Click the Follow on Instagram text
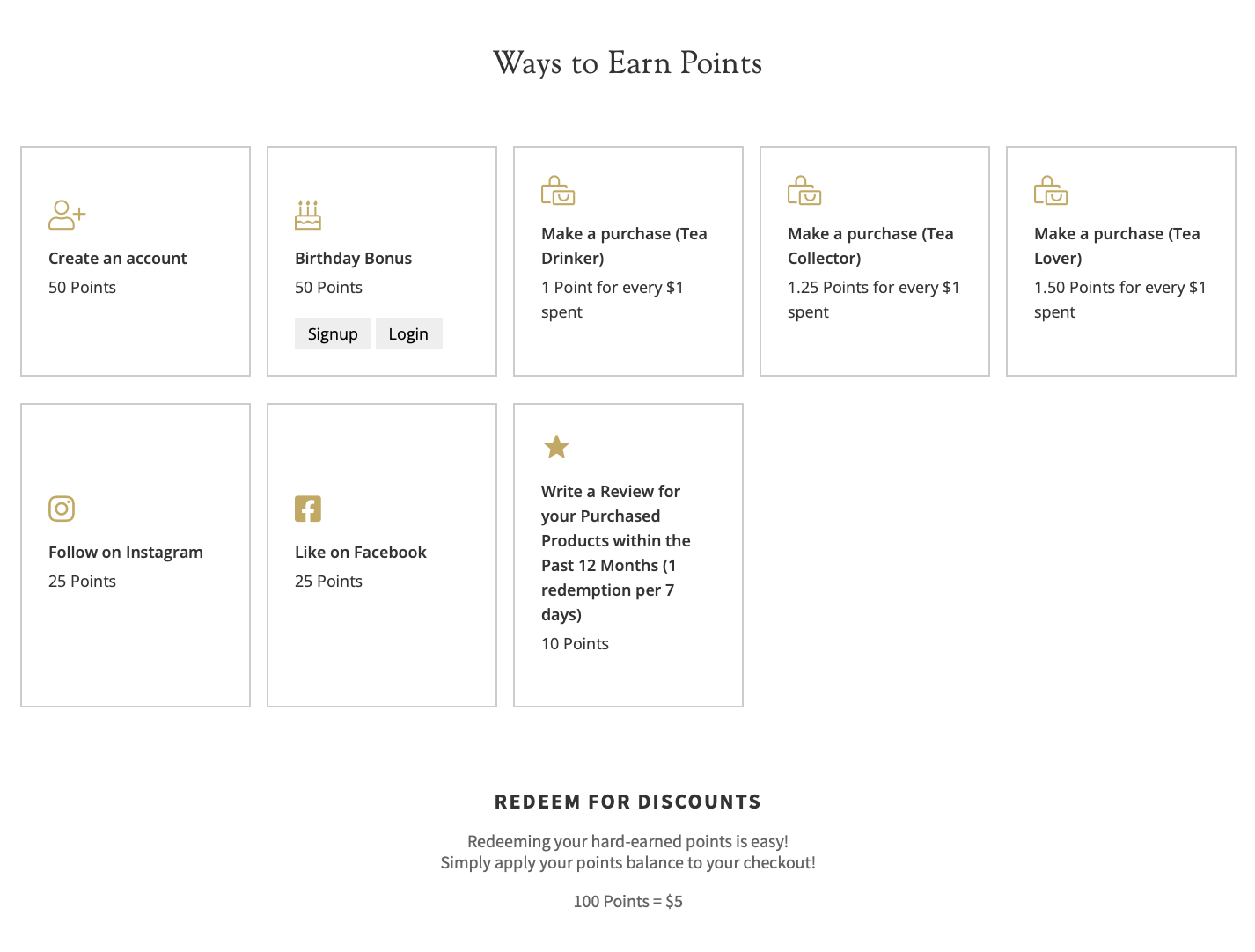Image resolution: width=1255 pixels, height=952 pixels. [126, 553]
